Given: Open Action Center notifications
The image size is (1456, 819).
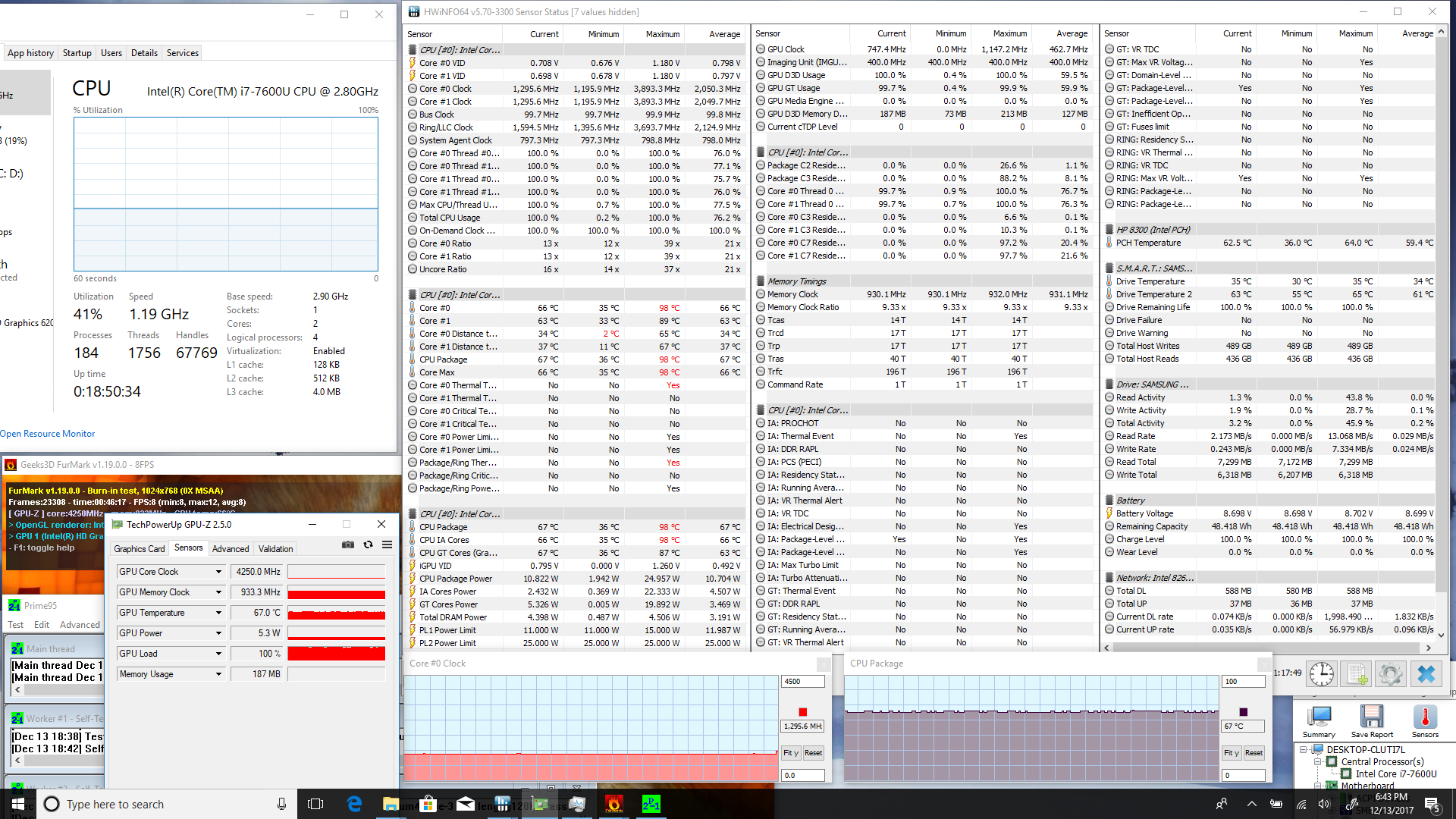Looking at the screenshot, I should (1432, 804).
